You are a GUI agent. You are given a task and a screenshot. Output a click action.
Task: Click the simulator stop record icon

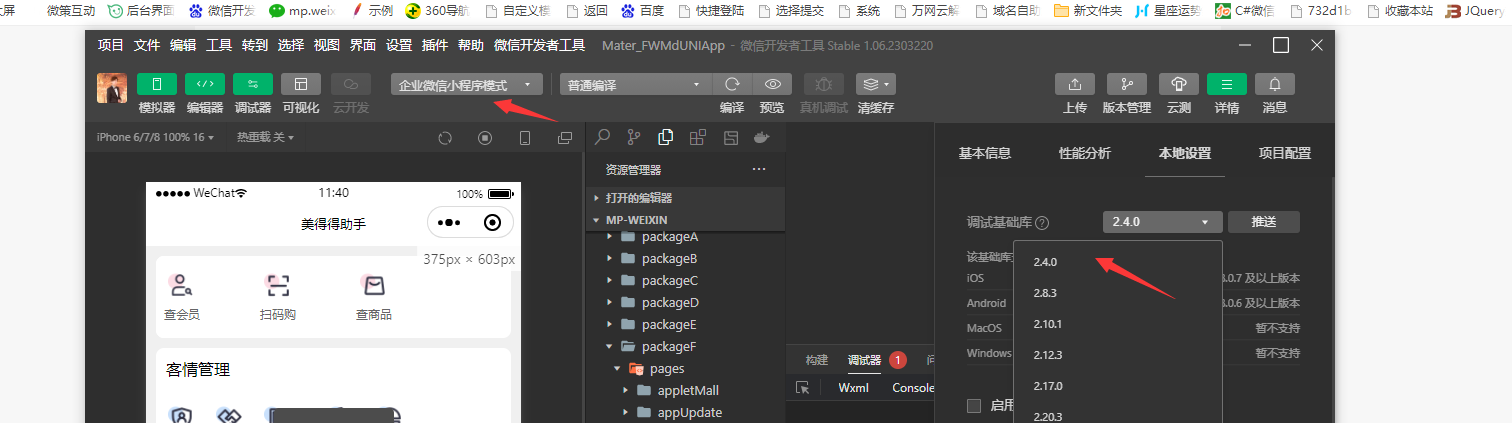point(485,137)
